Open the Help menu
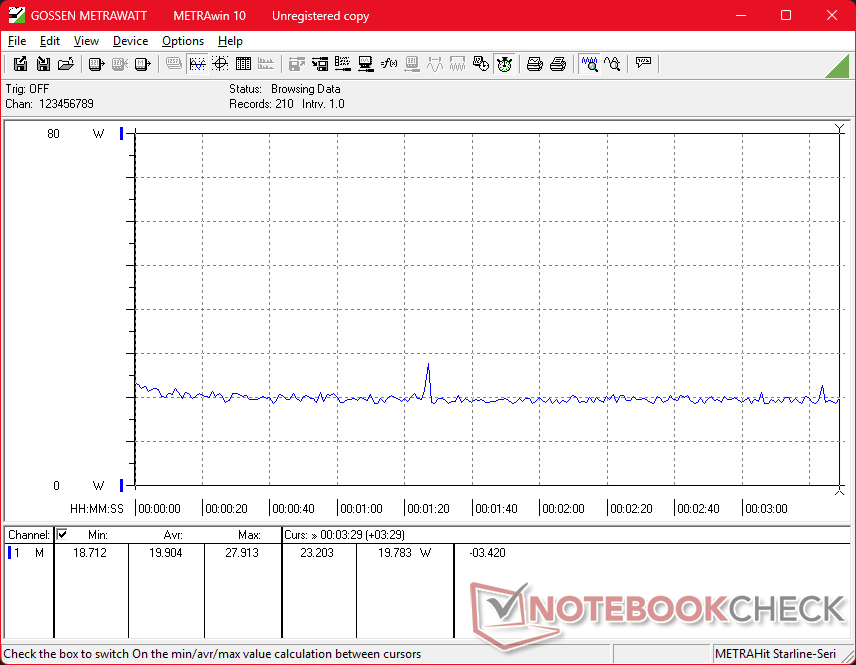 click(x=230, y=41)
